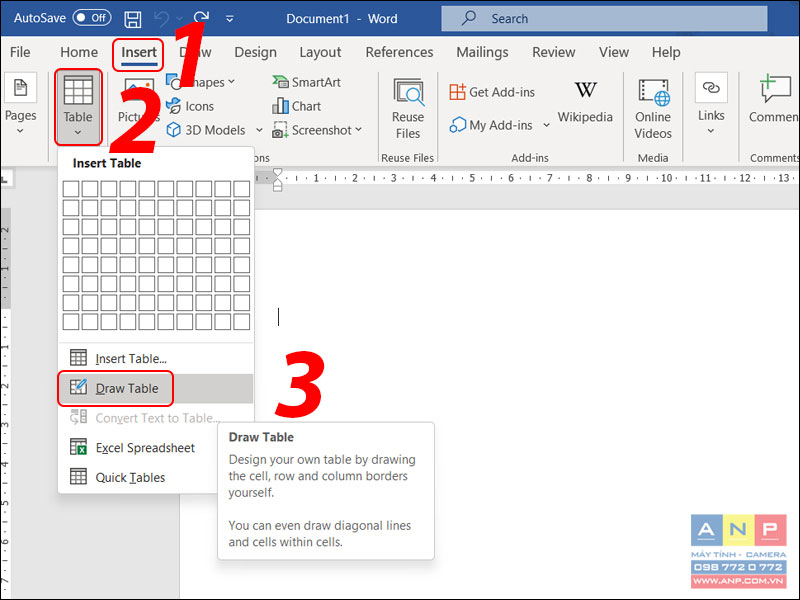Click the Search box in title bar
Viewport: 800px width, 600px height.
coord(604,19)
